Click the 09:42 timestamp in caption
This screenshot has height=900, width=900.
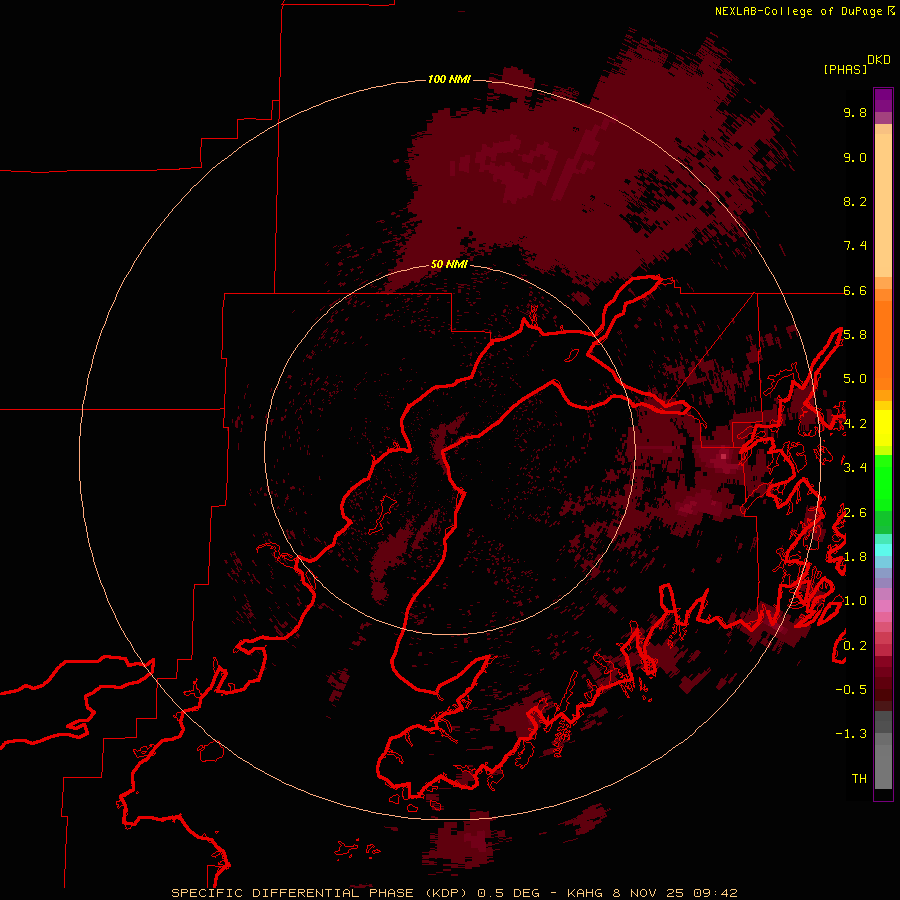(x=715, y=893)
